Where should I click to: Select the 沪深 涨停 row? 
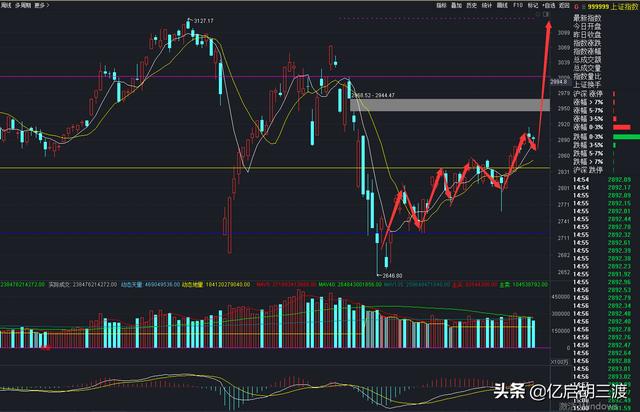tap(588, 94)
